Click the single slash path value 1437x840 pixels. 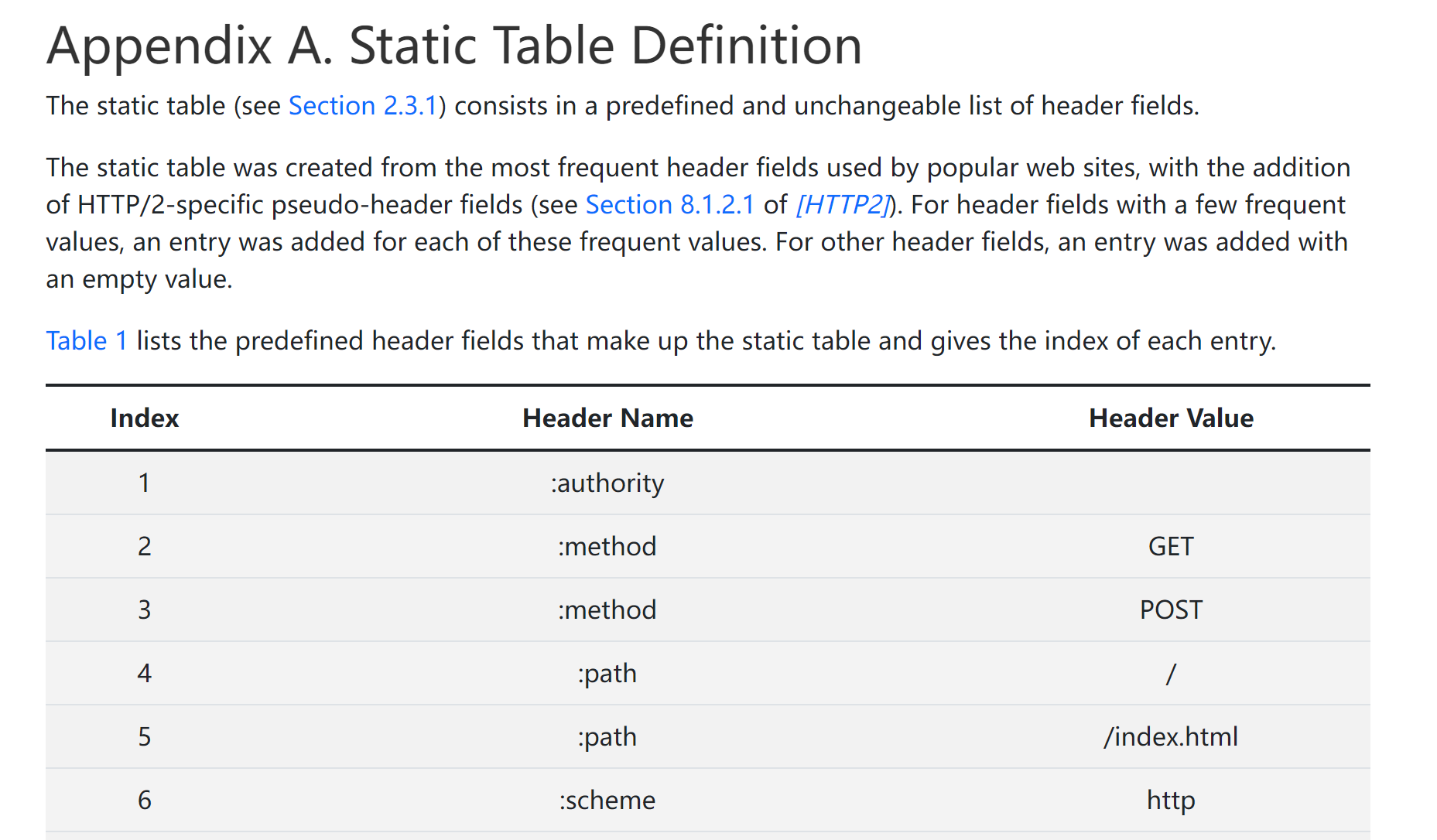click(1171, 673)
